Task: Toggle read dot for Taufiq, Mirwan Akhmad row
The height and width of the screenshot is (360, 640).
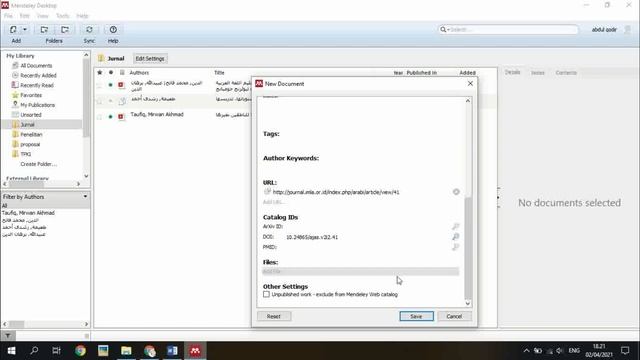Action: point(110,117)
